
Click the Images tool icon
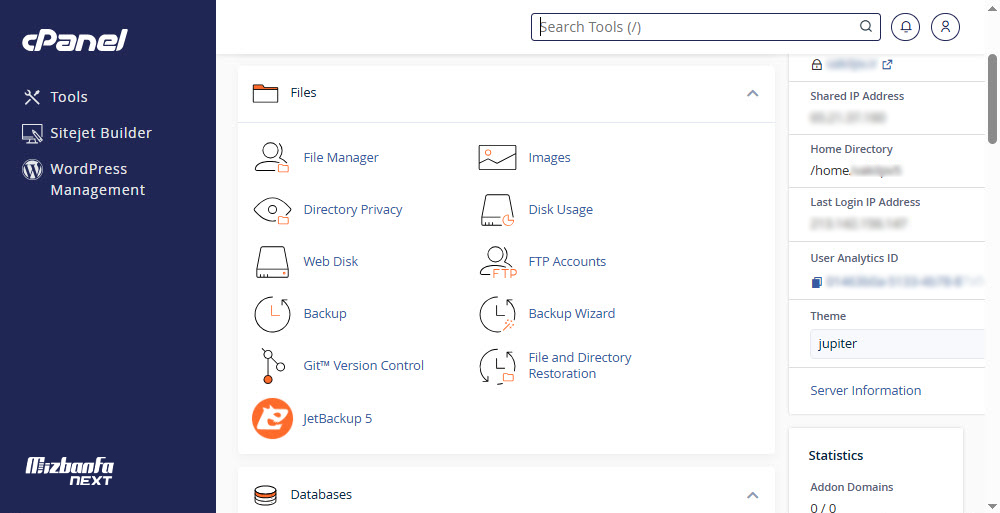click(497, 158)
